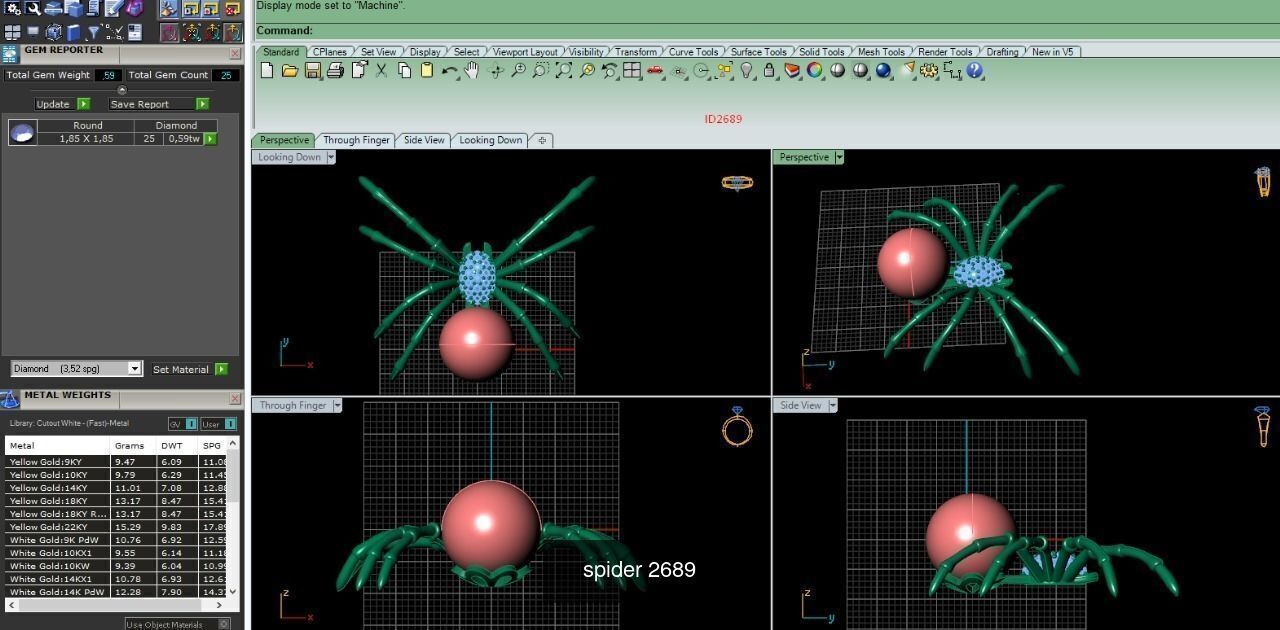Open the Perspective viewport title dropdown
The height and width of the screenshot is (630, 1280).
click(839, 157)
